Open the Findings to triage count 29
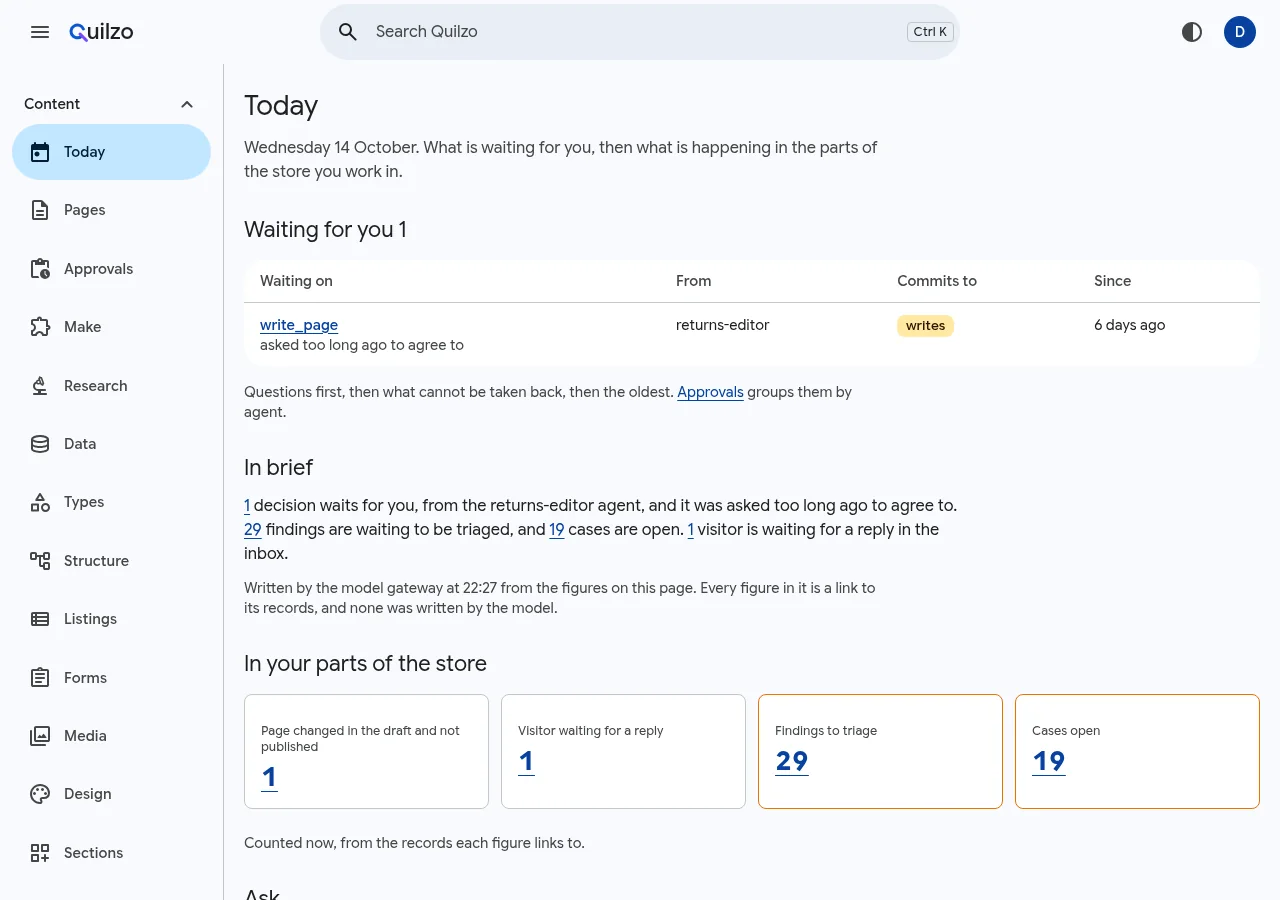1280x900 pixels. click(x=792, y=761)
